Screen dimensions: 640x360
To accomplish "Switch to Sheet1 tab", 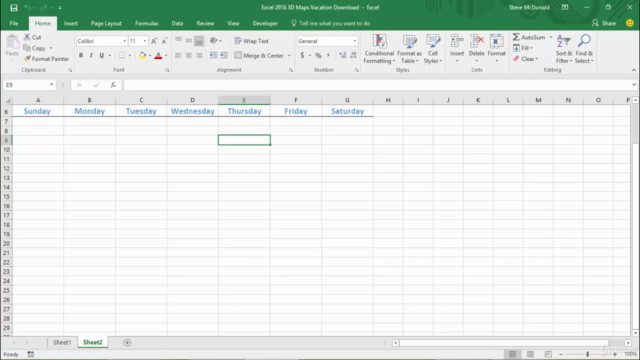I will [x=62, y=342].
